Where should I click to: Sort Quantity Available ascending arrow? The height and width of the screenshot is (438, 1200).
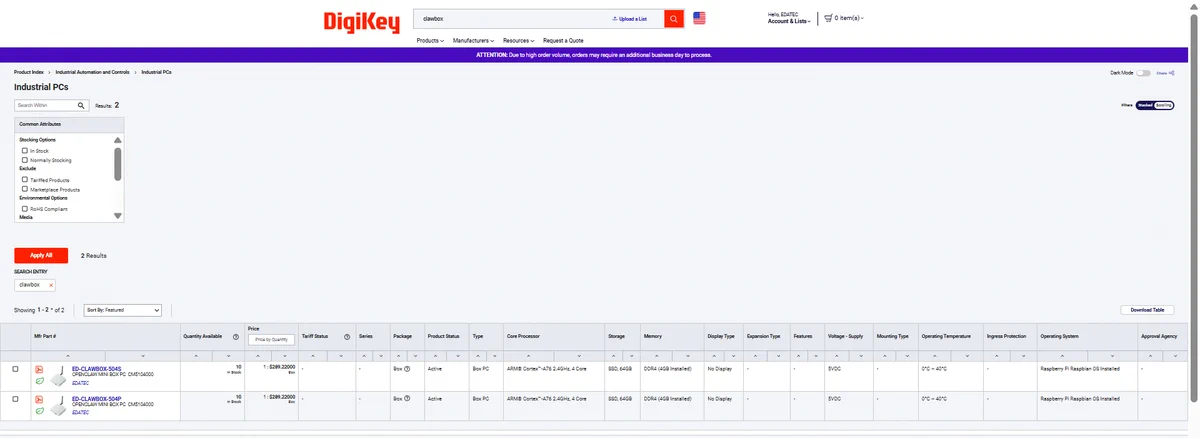coord(198,356)
